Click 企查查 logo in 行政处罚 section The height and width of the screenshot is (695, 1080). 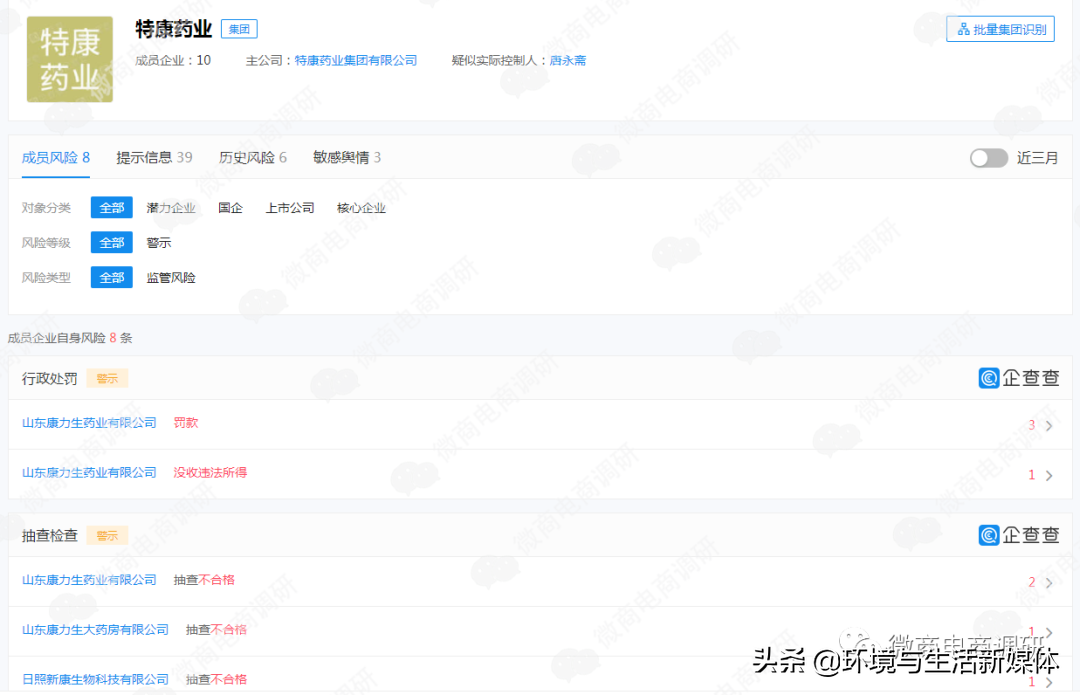(1019, 377)
